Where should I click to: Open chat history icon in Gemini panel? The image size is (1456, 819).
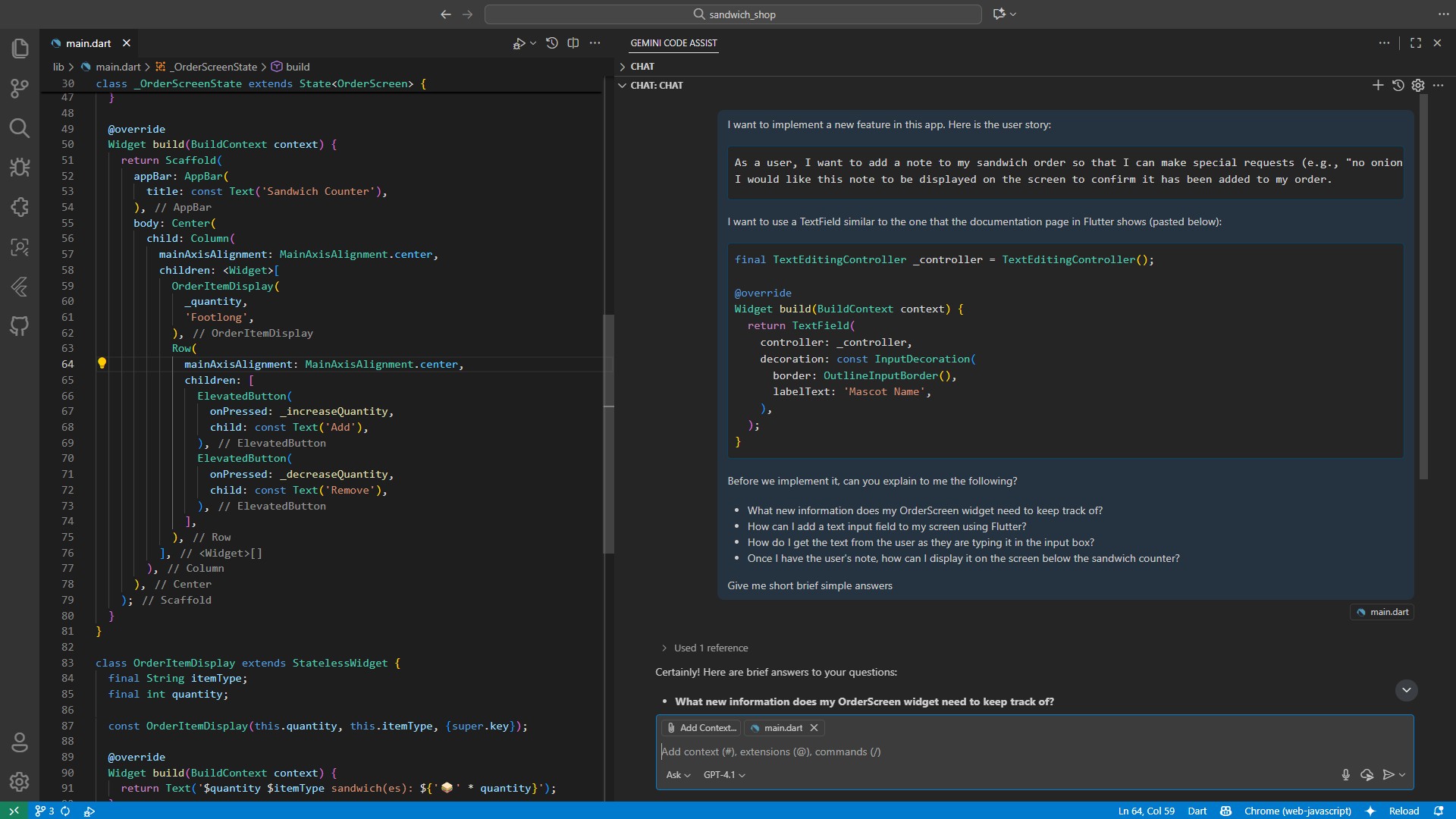(1398, 86)
